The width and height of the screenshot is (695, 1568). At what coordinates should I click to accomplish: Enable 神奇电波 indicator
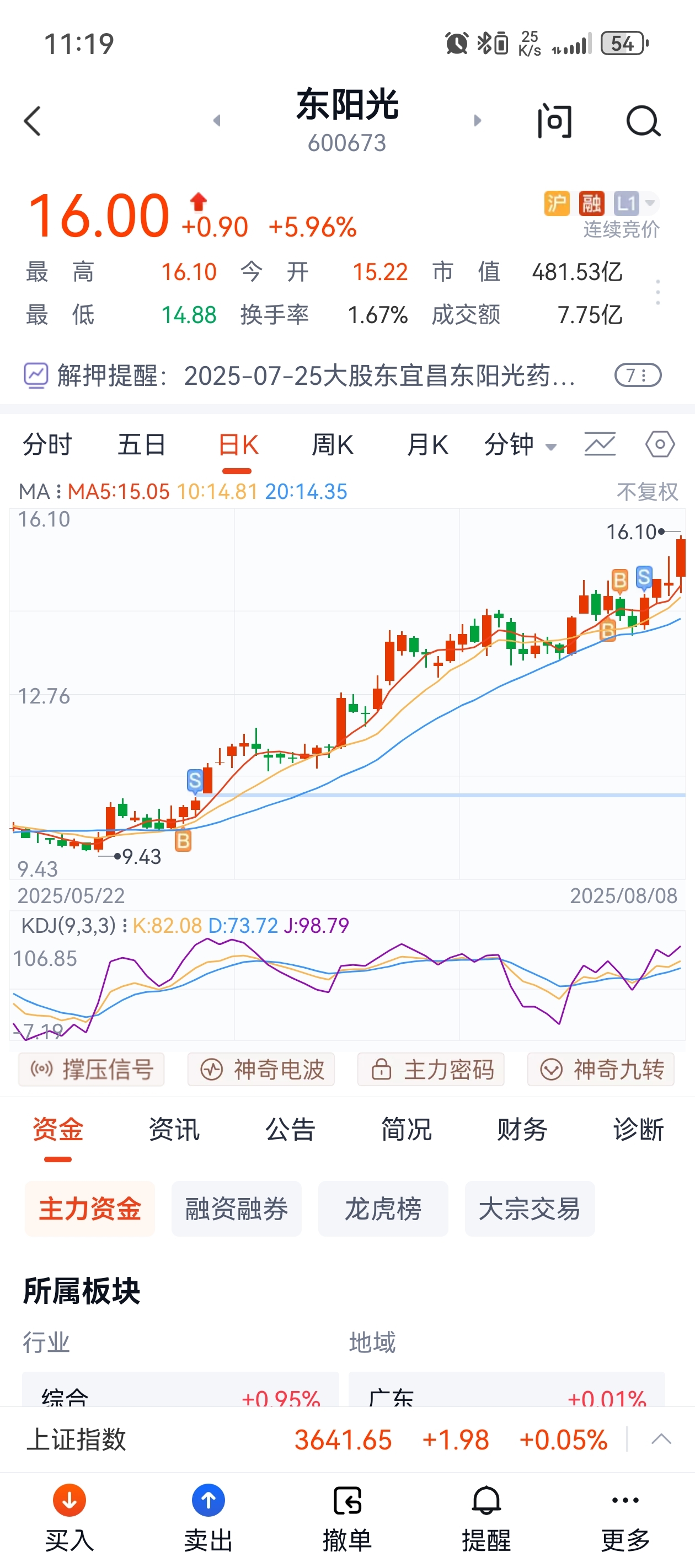[261, 1070]
